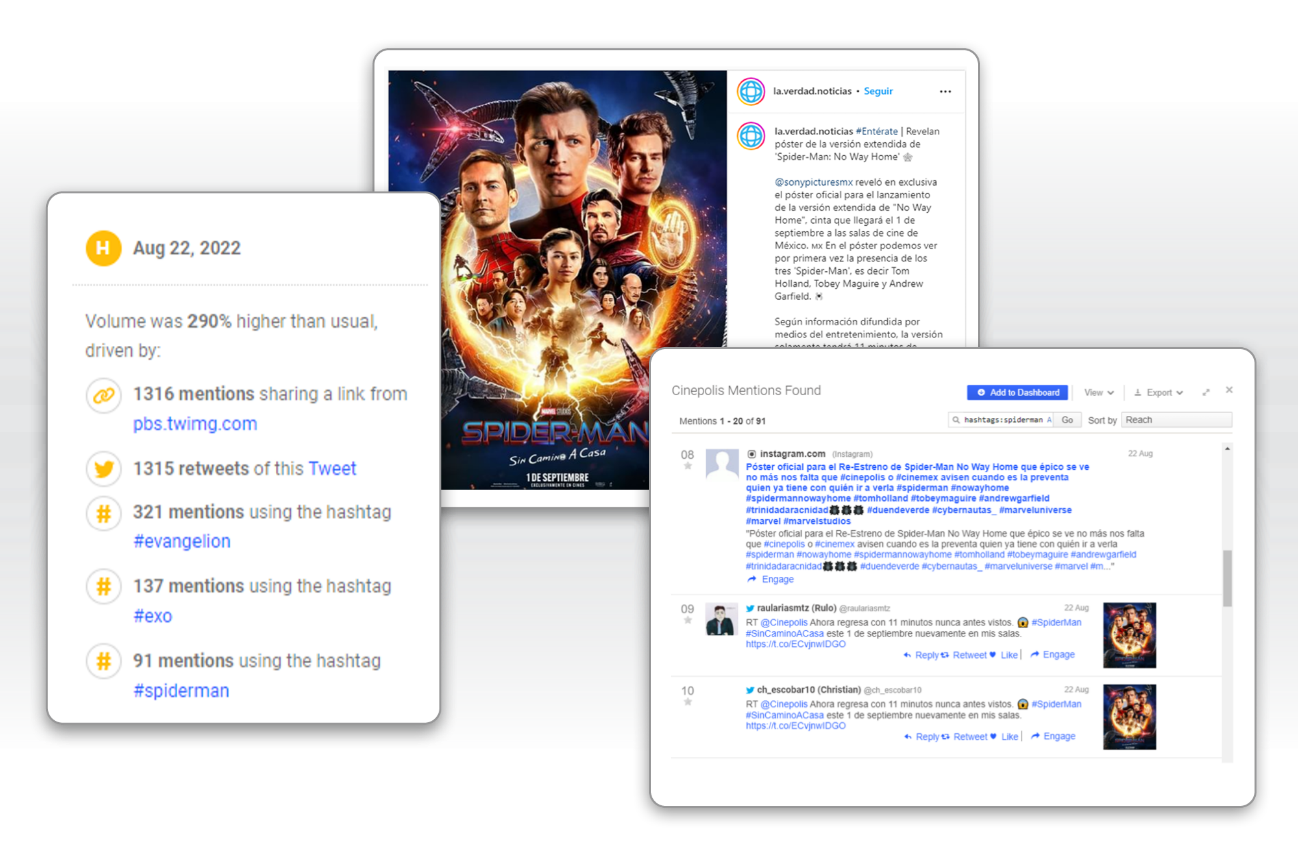Click the Spider-Man poster image in Instagram post
This screenshot has width=1298, height=863.
558,280
